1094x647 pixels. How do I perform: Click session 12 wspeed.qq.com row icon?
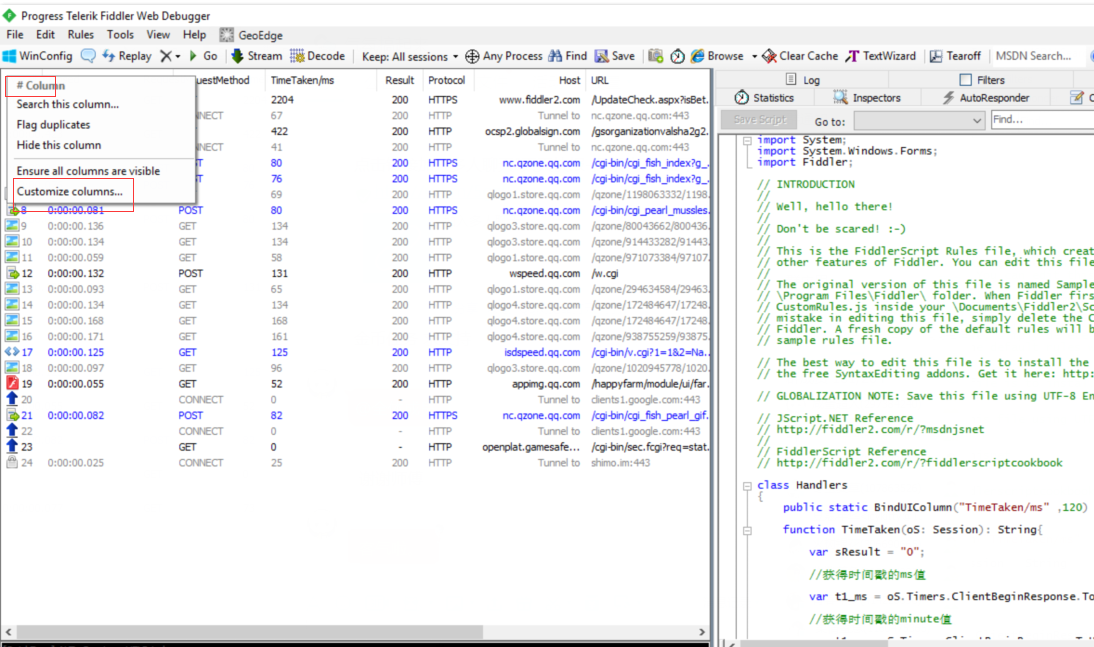pos(12,273)
